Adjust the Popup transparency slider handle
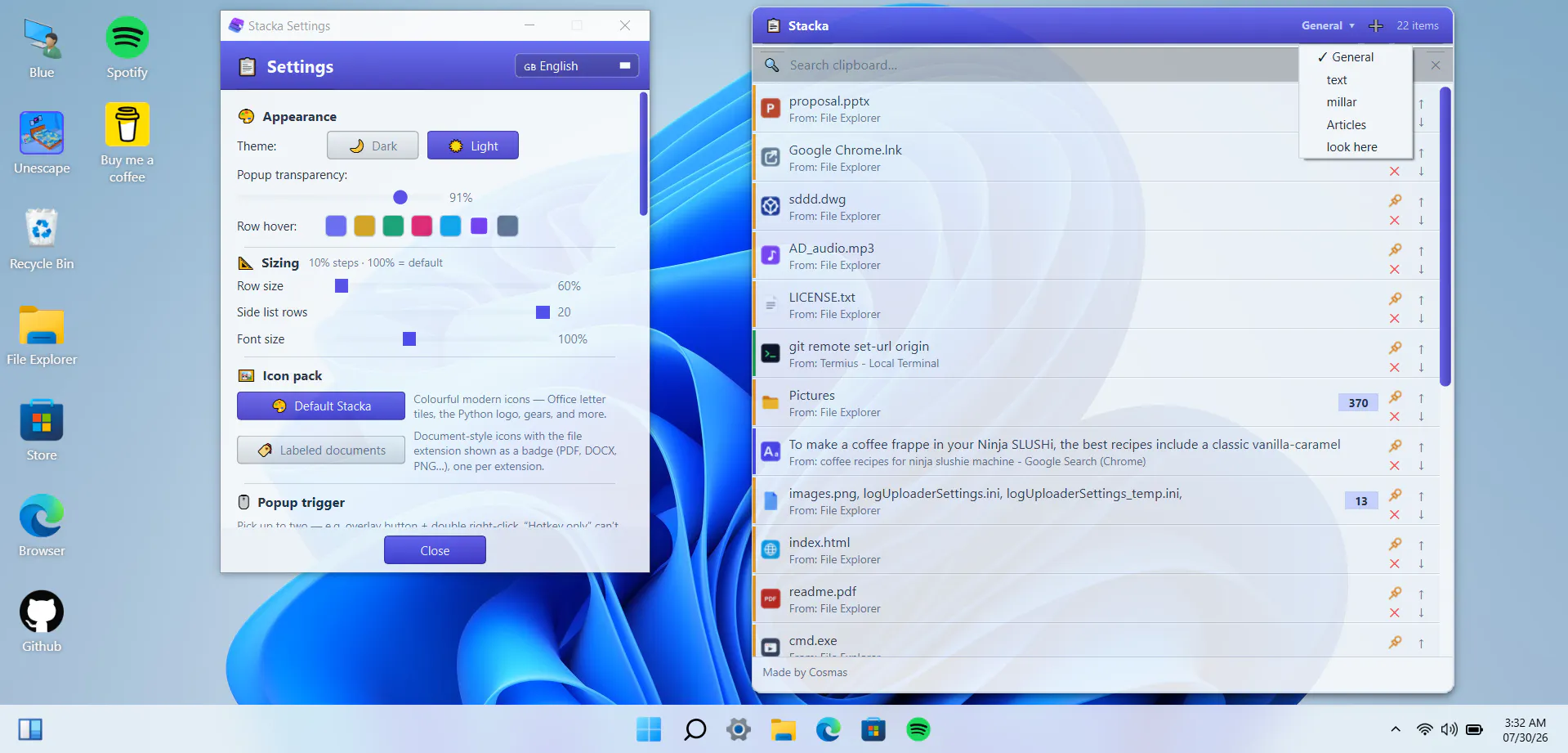Viewport: 1568px width, 753px height. click(x=400, y=197)
